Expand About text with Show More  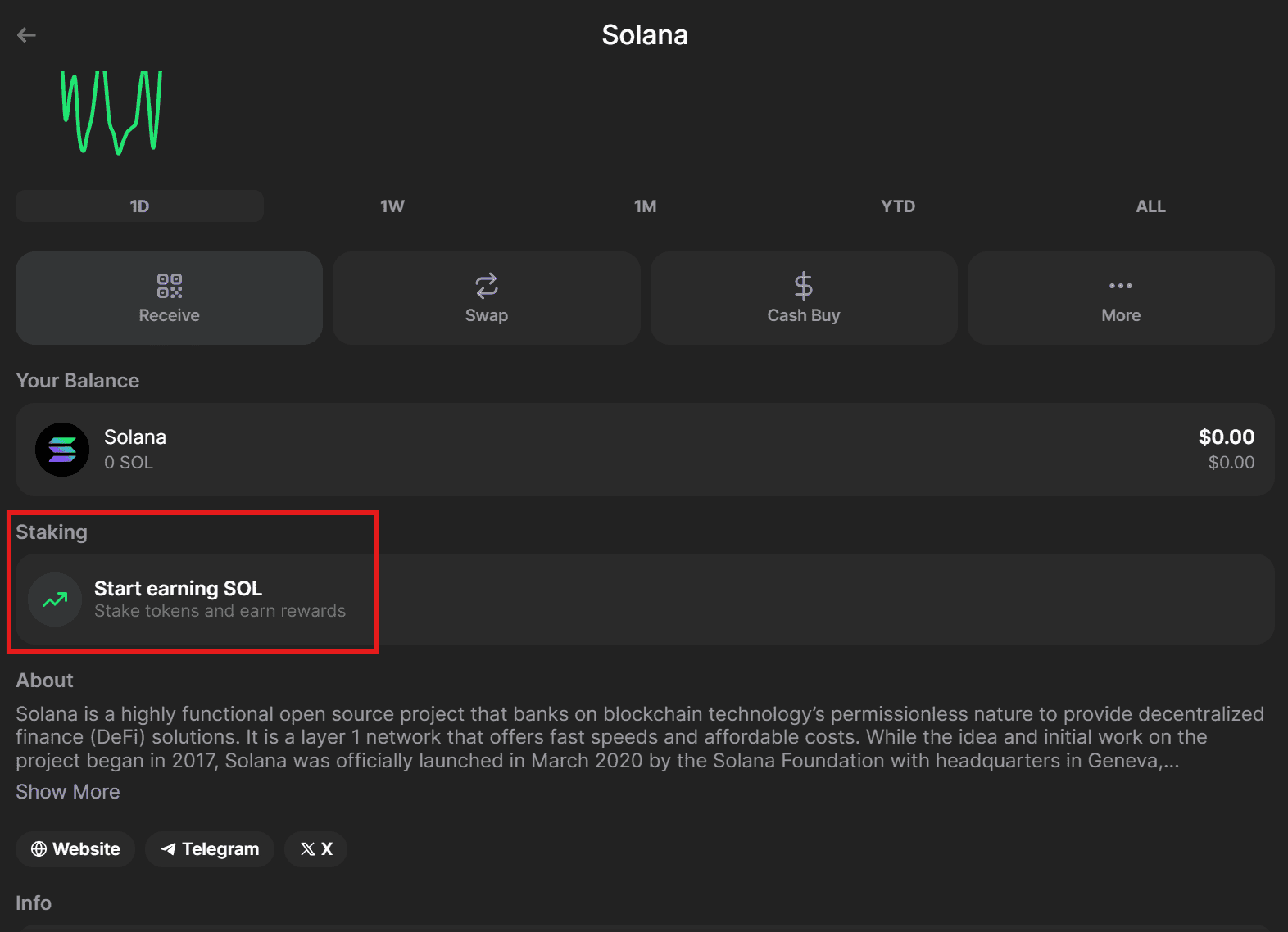pyautogui.click(x=68, y=792)
